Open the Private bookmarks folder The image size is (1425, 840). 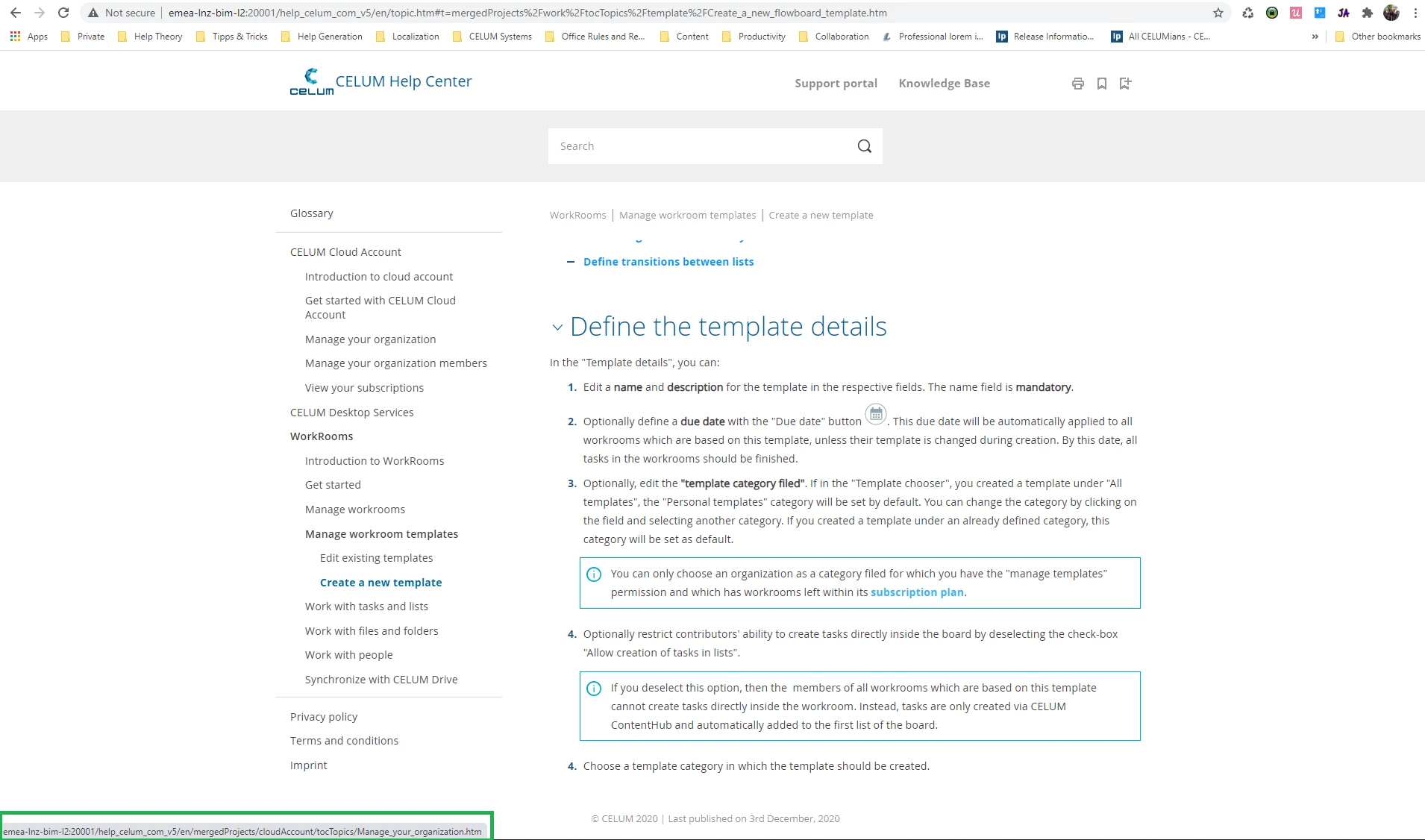pyautogui.click(x=83, y=37)
